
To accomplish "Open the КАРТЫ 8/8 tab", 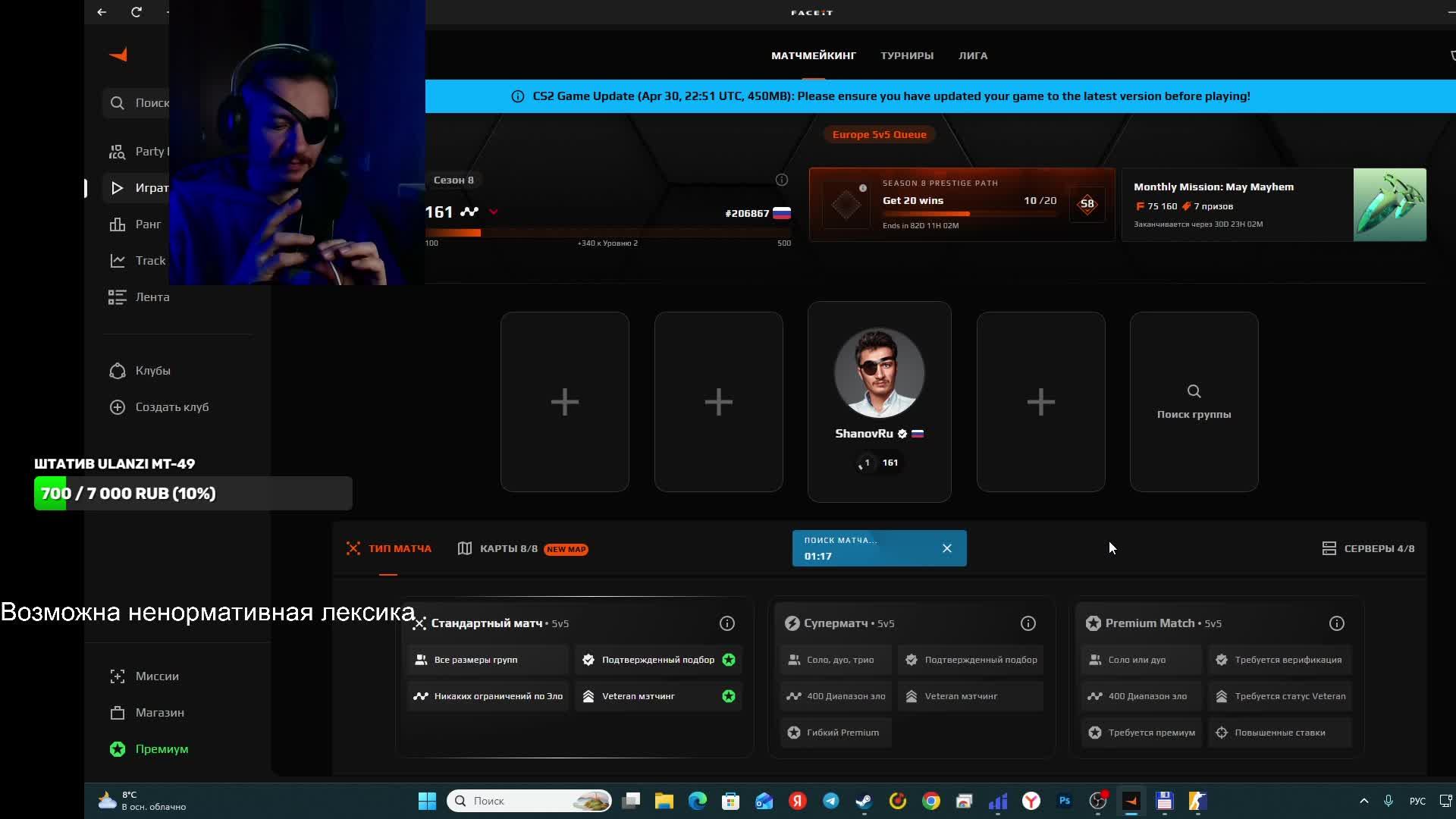I will pyautogui.click(x=522, y=548).
